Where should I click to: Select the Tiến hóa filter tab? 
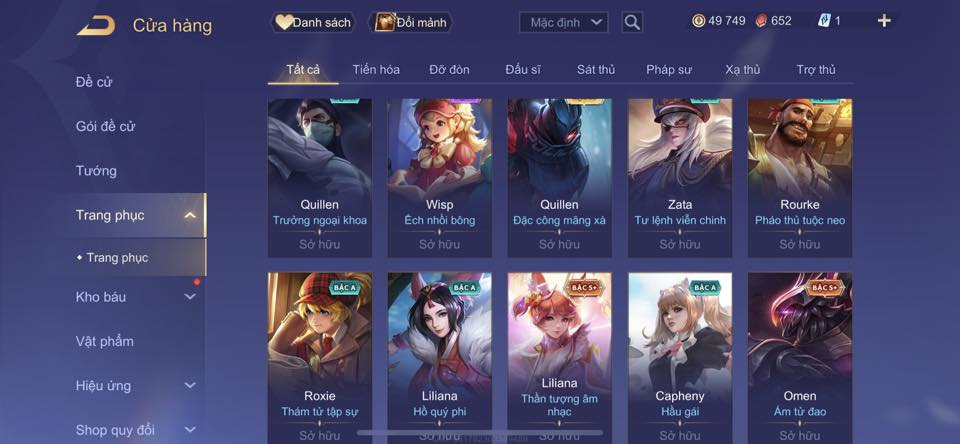376,70
